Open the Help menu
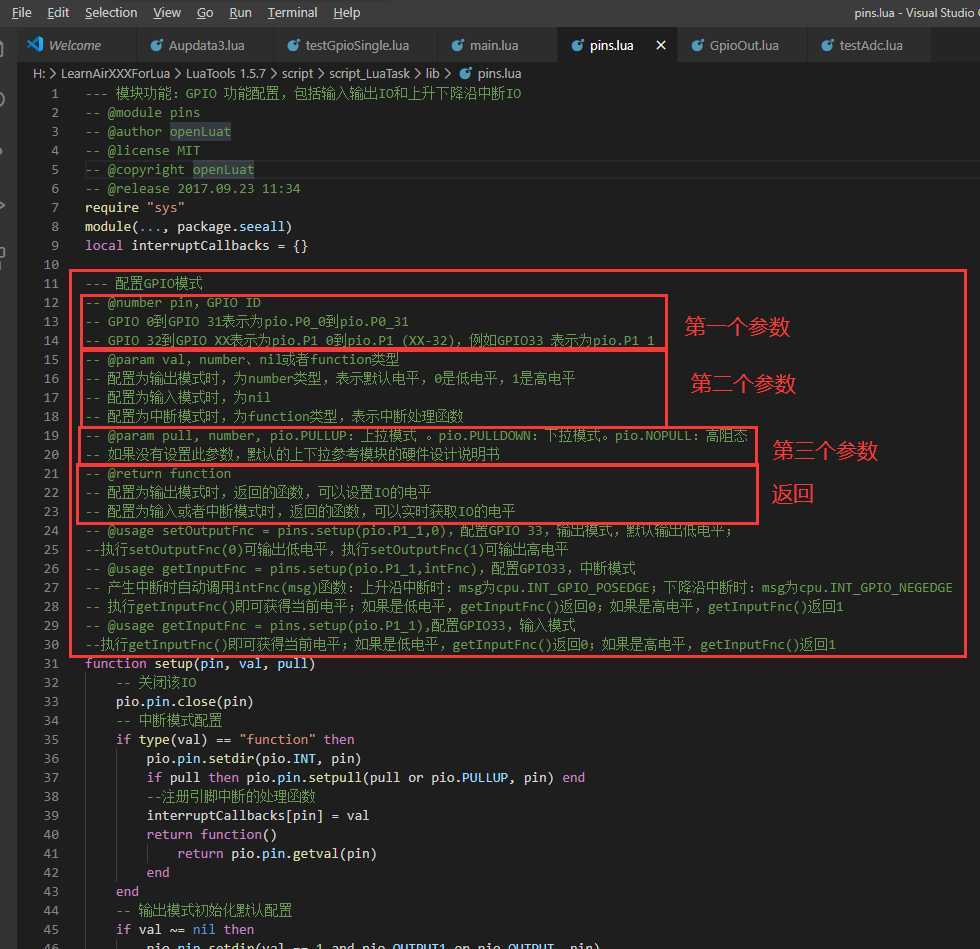This screenshot has height=949, width=980. [x=346, y=13]
